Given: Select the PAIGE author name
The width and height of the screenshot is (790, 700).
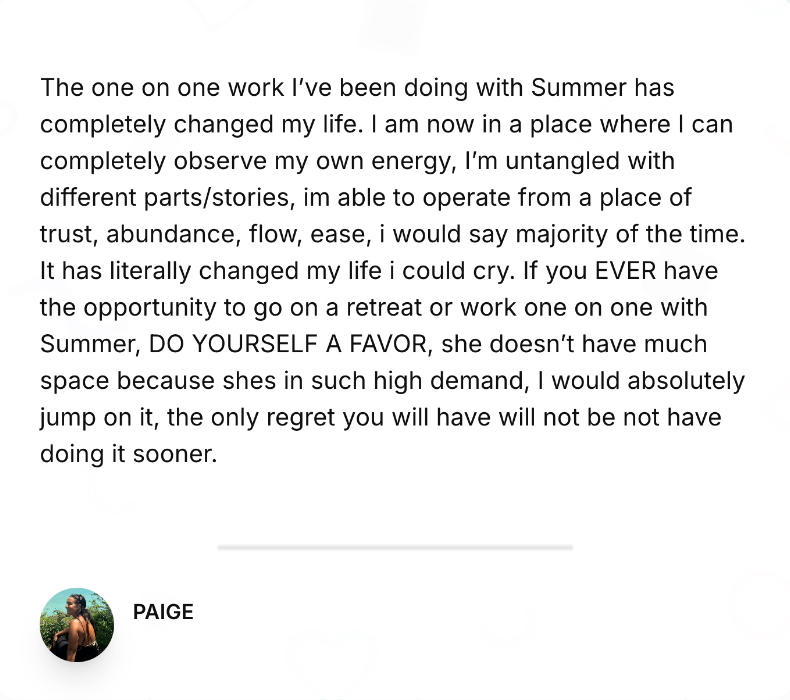Looking at the screenshot, I should pos(163,612).
